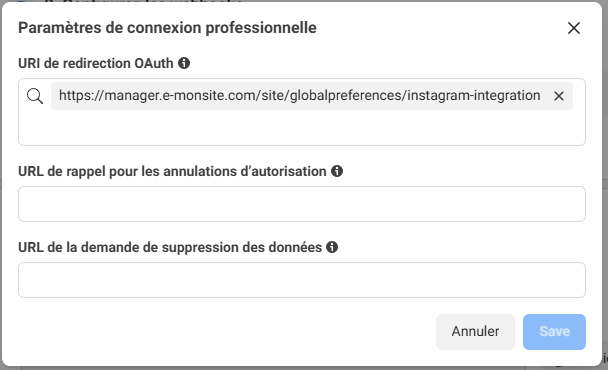Show info icon for URL de rappel annulations
The image size is (608, 370).
point(337,171)
